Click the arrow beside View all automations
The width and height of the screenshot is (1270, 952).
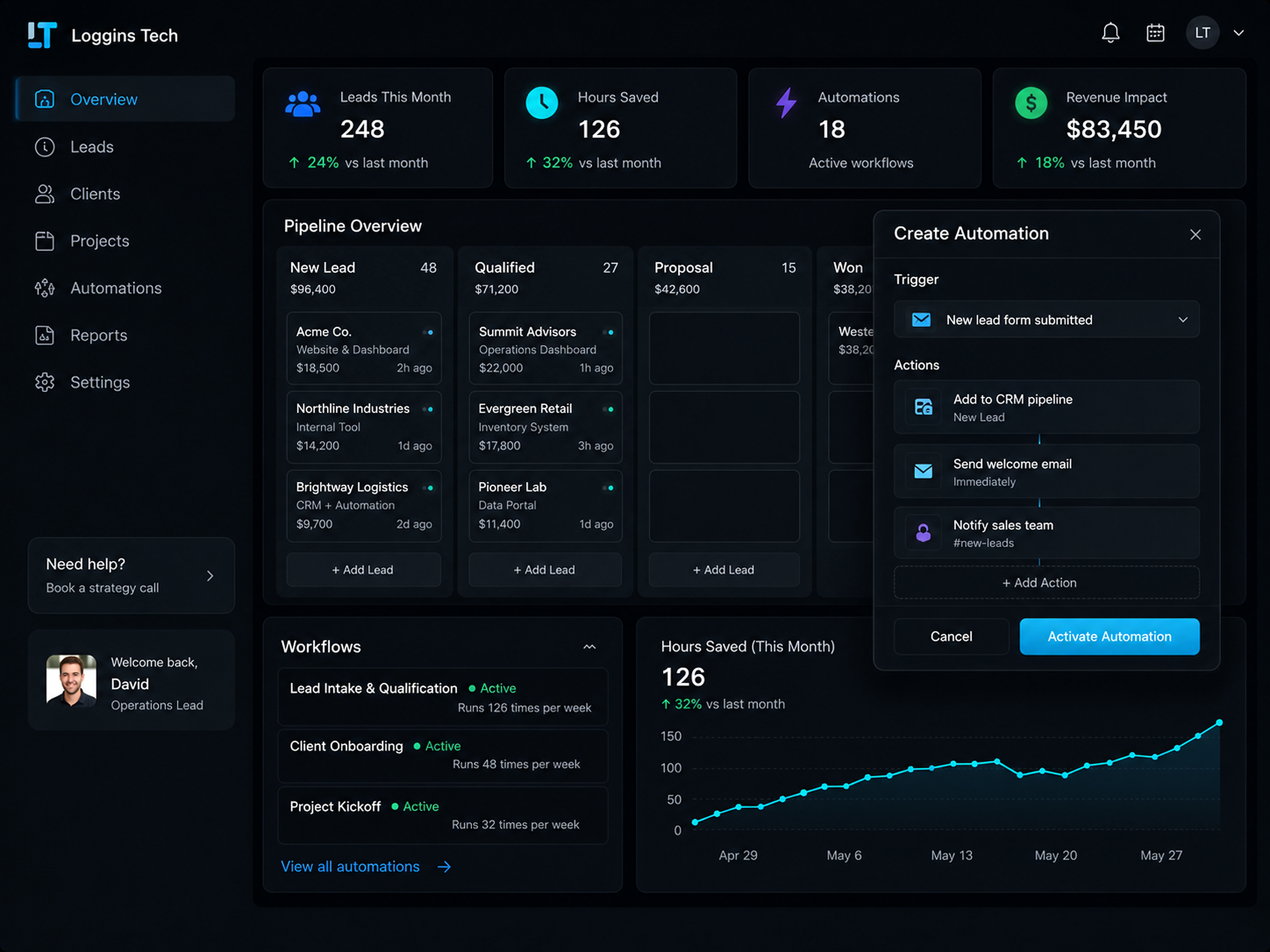click(x=444, y=867)
